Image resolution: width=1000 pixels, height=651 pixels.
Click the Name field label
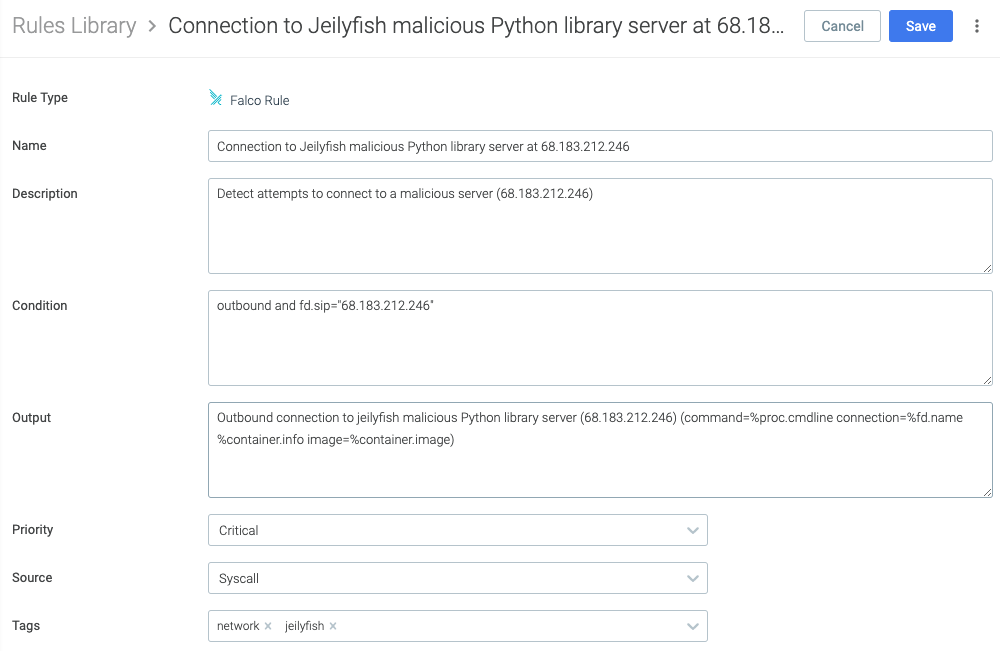29,145
